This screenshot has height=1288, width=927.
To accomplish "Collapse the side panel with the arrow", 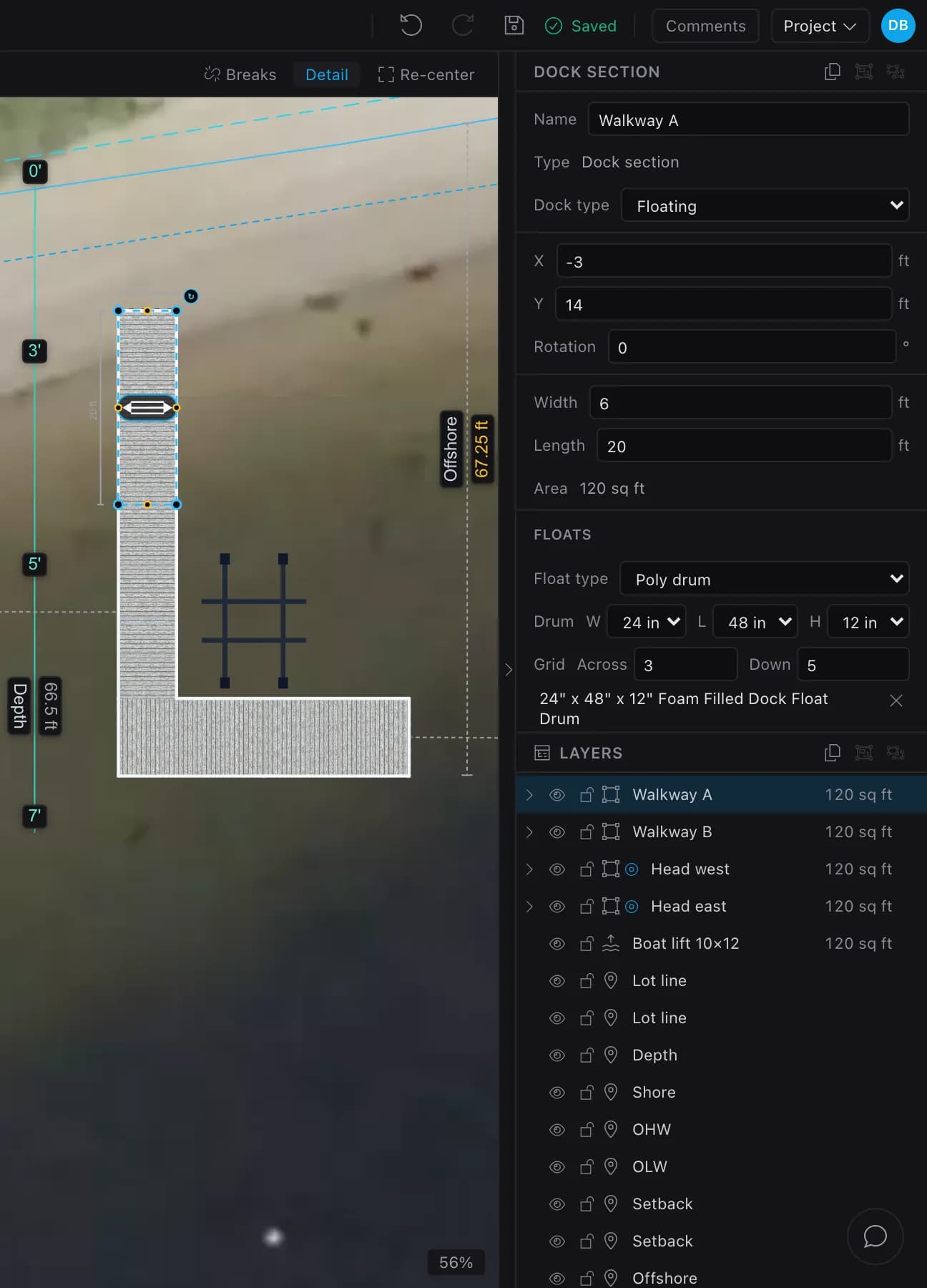I will click(x=509, y=670).
